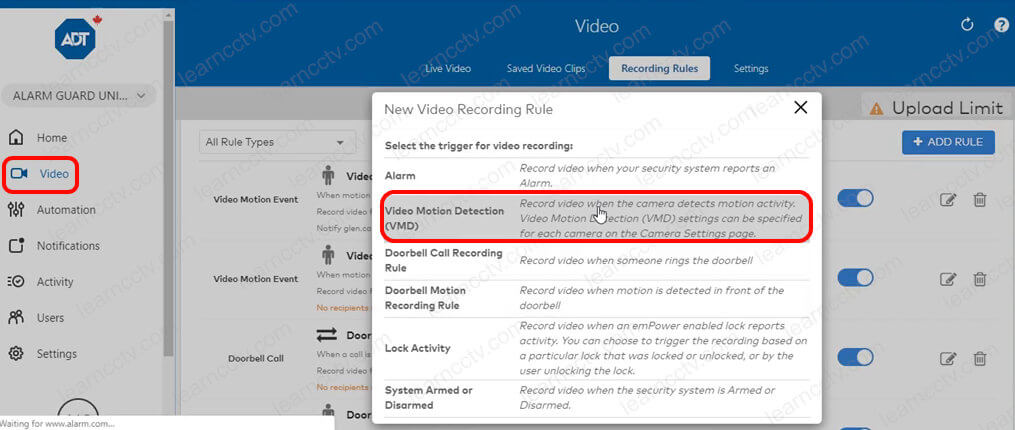Edit the first Video Motion Event rule
1015x430 pixels.
tap(949, 199)
